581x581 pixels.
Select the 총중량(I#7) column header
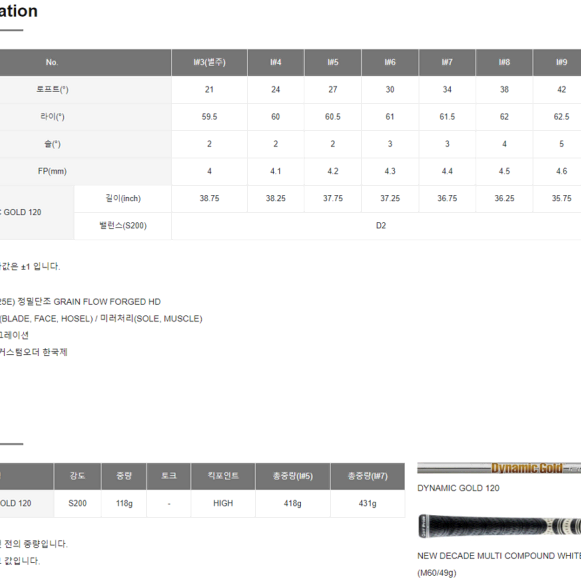point(368,476)
